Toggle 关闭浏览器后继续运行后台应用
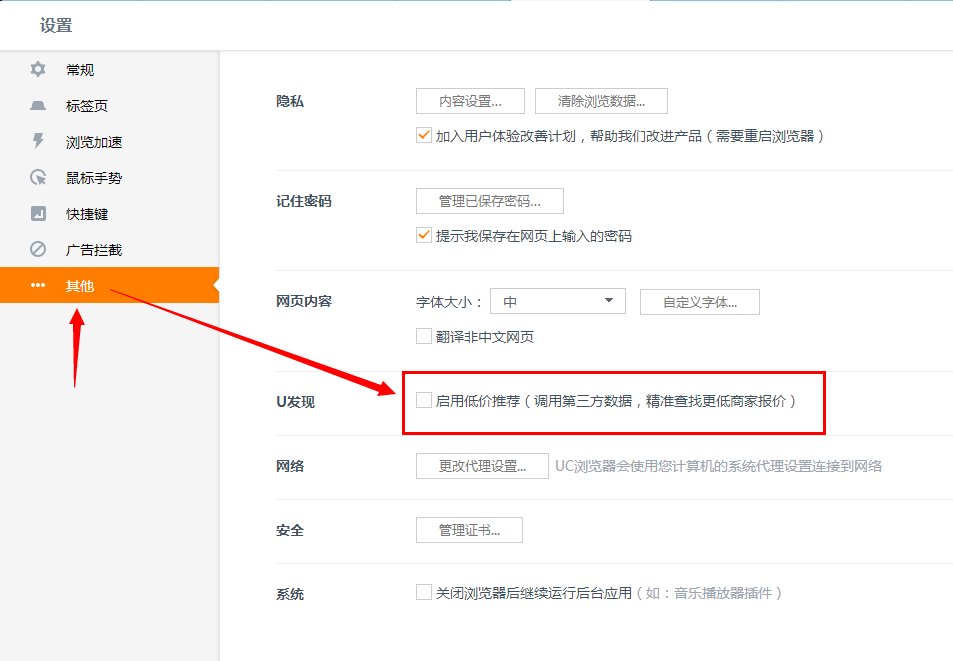Screen dimensions: 953x661 tap(423, 592)
